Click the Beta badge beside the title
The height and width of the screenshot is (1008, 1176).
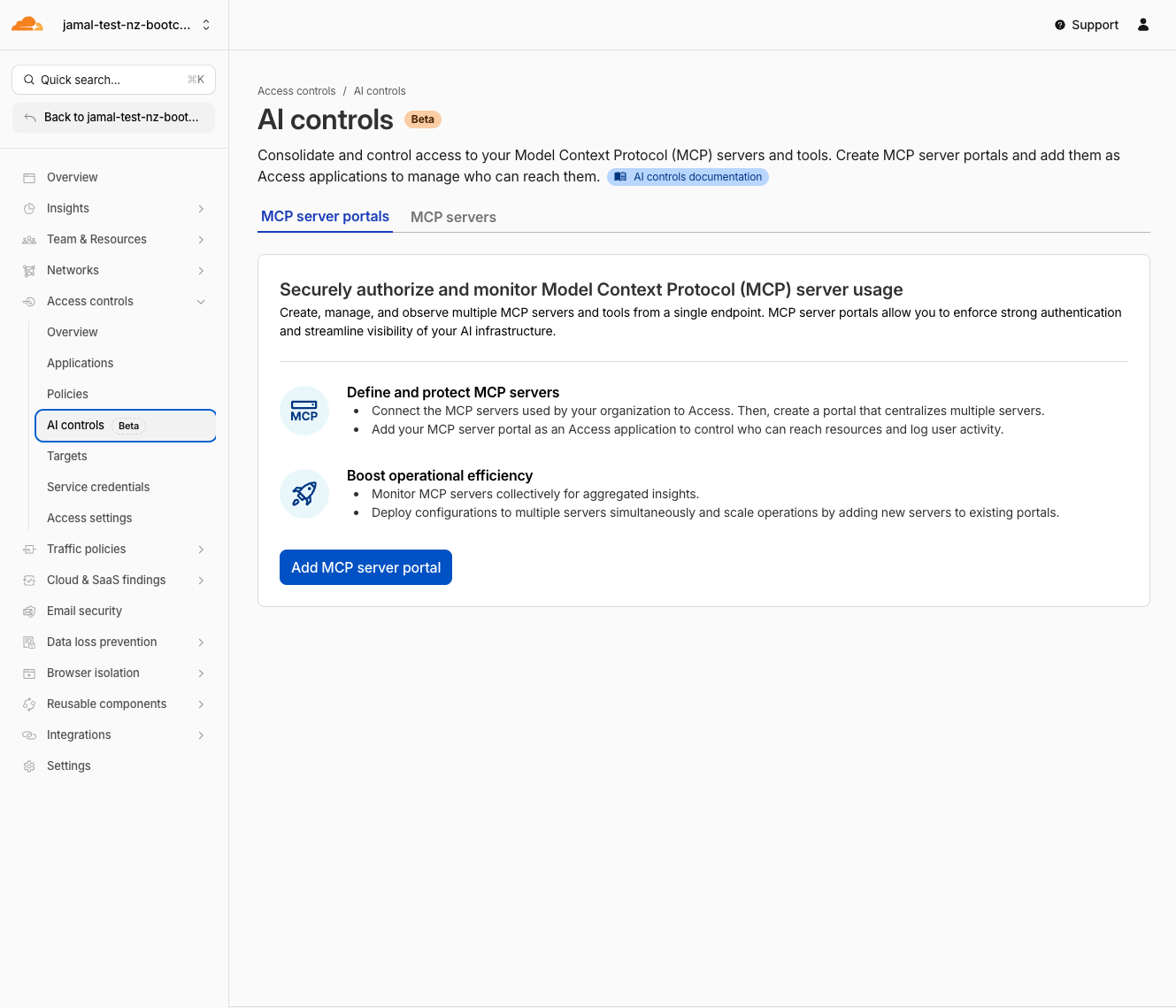423,119
